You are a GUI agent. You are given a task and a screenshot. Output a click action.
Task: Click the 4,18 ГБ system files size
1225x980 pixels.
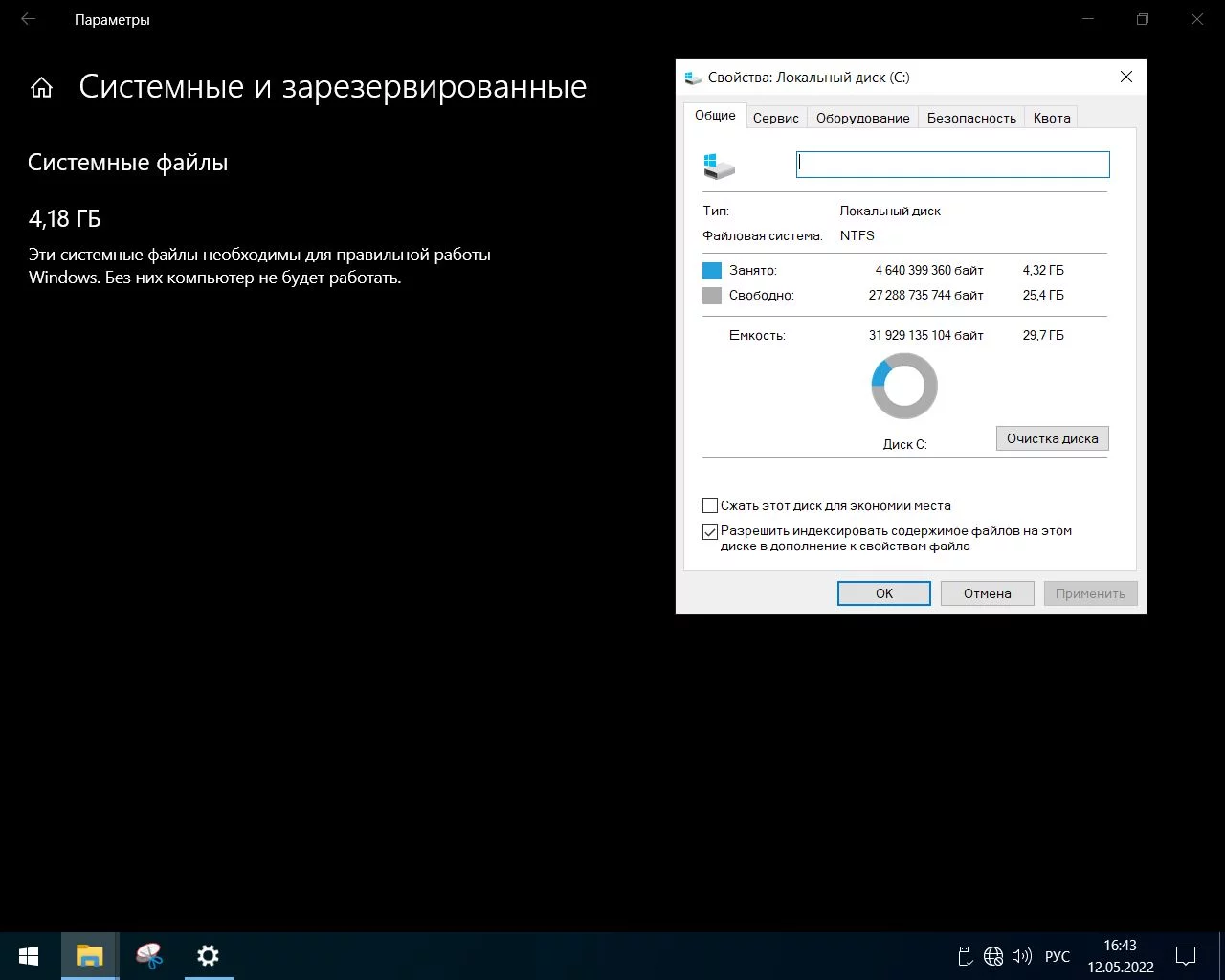coord(65,218)
